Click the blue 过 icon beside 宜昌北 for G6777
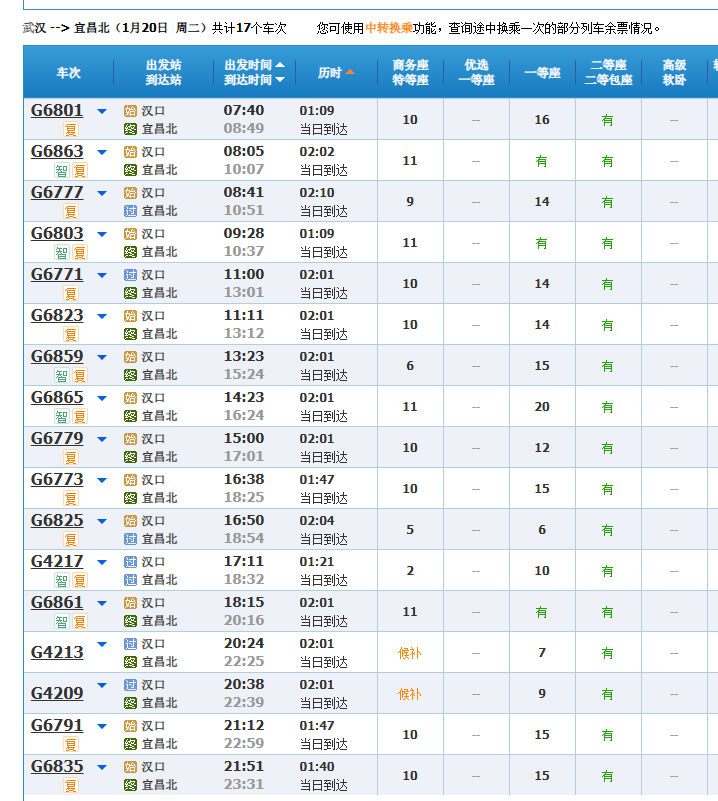 click(x=130, y=211)
